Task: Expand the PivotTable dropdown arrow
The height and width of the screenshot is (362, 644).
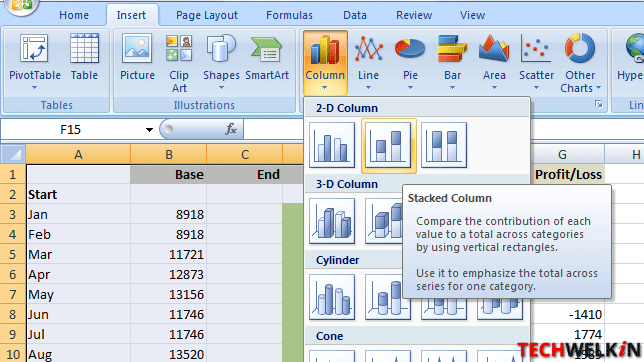Action: (34, 88)
